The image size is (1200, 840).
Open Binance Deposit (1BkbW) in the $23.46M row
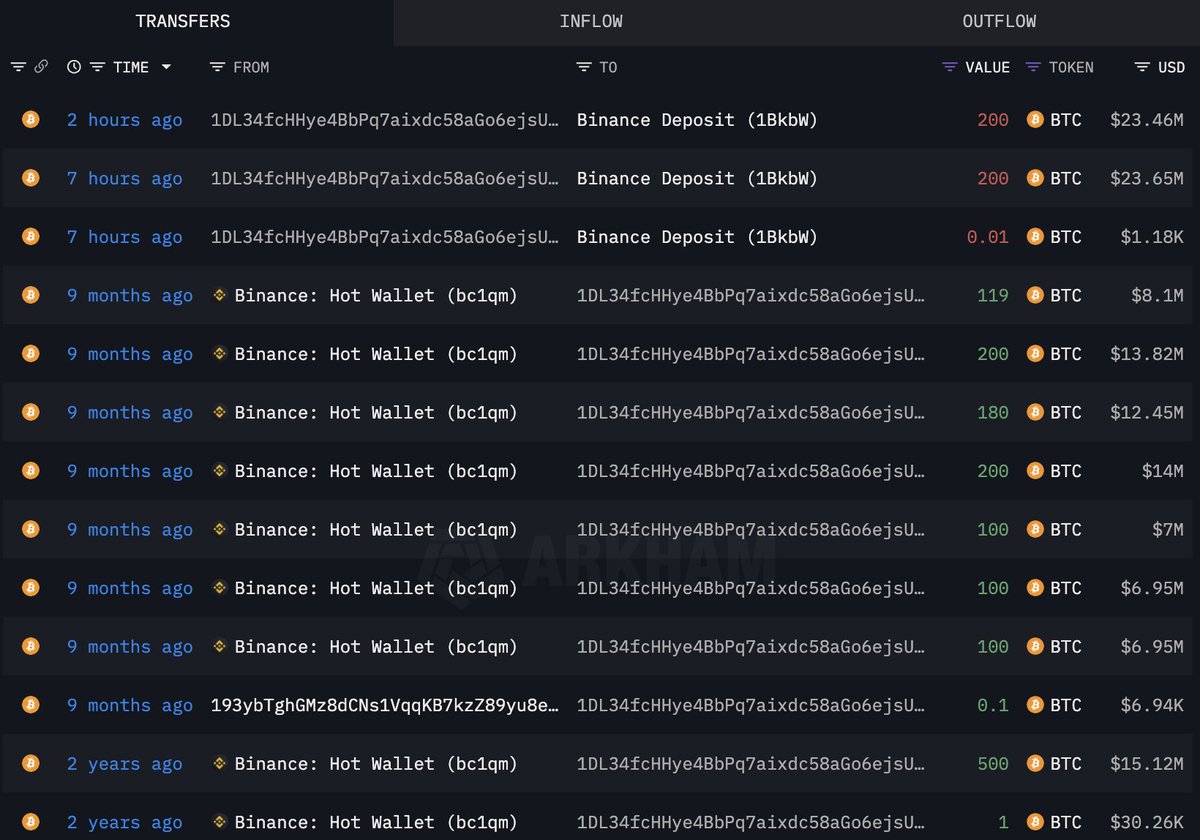pyautogui.click(x=697, y=120)
